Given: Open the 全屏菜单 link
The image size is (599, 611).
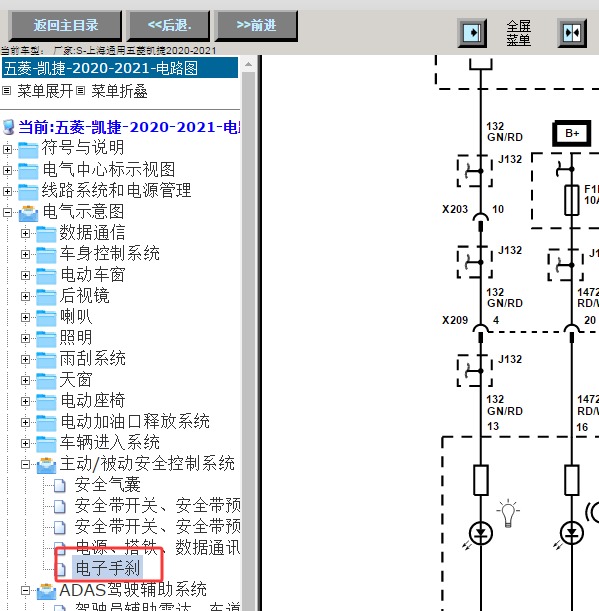Looking at the screenshot, I should click(x=518, y=33).
